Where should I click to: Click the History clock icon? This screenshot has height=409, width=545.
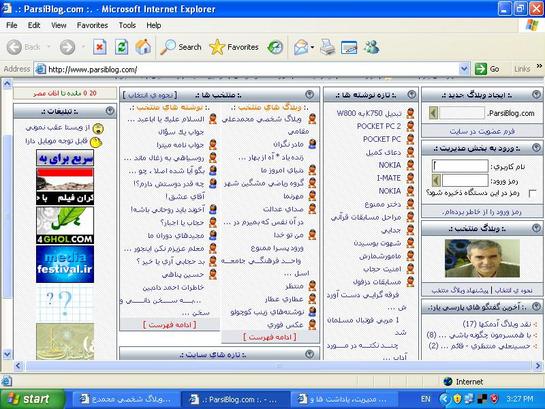[x=275, y=47]
